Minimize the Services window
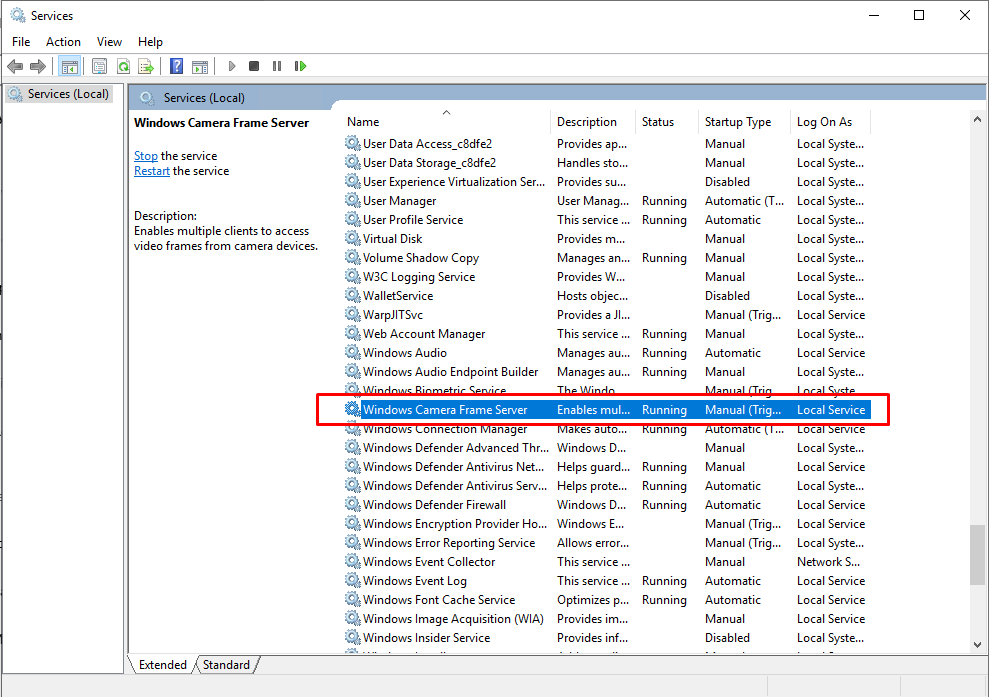The image size is (989, 697). 874,15
